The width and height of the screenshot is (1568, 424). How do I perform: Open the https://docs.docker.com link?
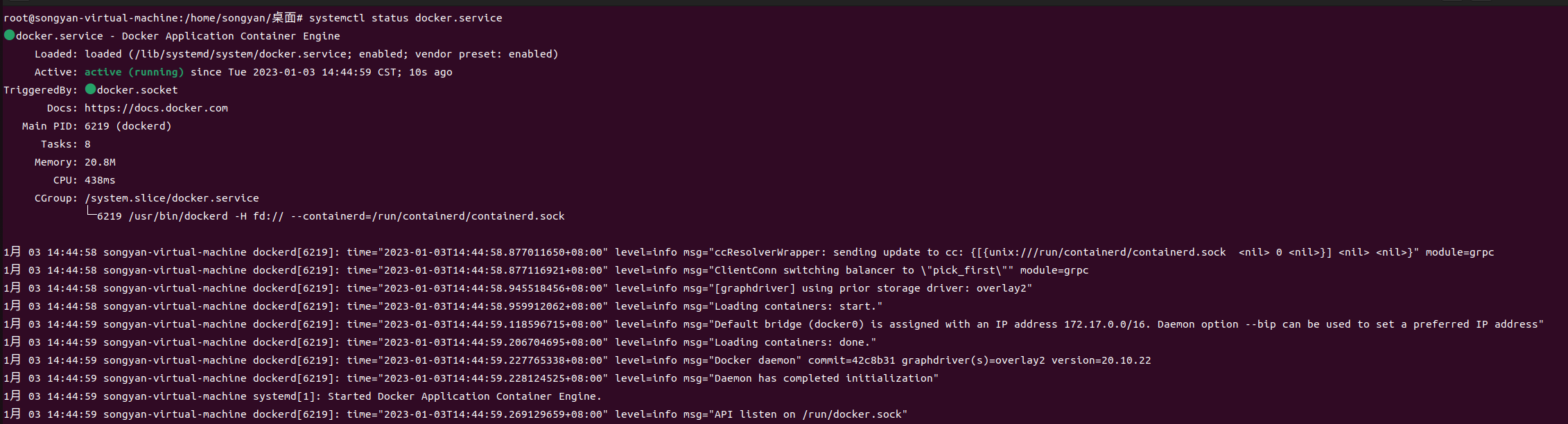[x=156, y=108]
